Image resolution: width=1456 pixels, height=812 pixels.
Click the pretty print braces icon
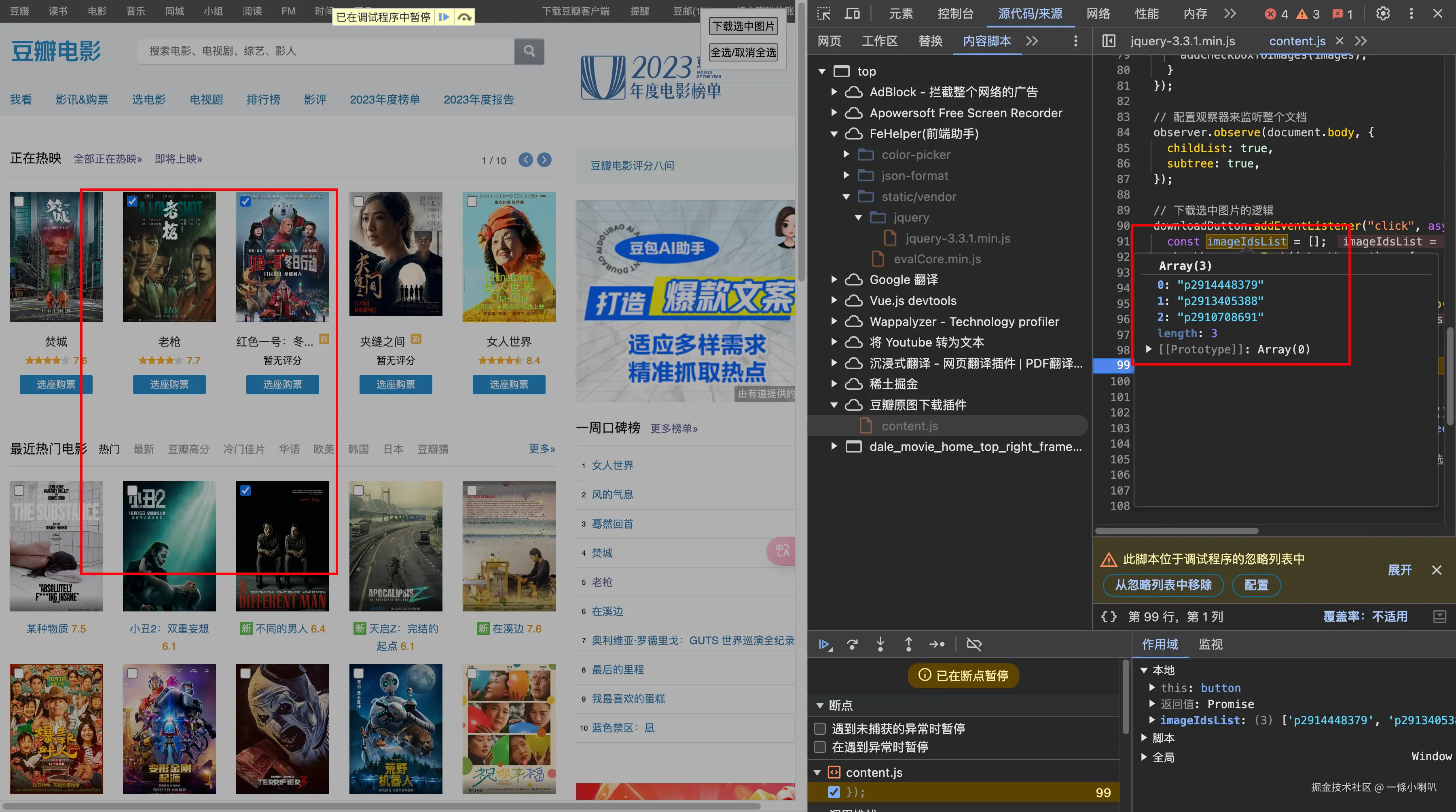(x=1109, y=617)
